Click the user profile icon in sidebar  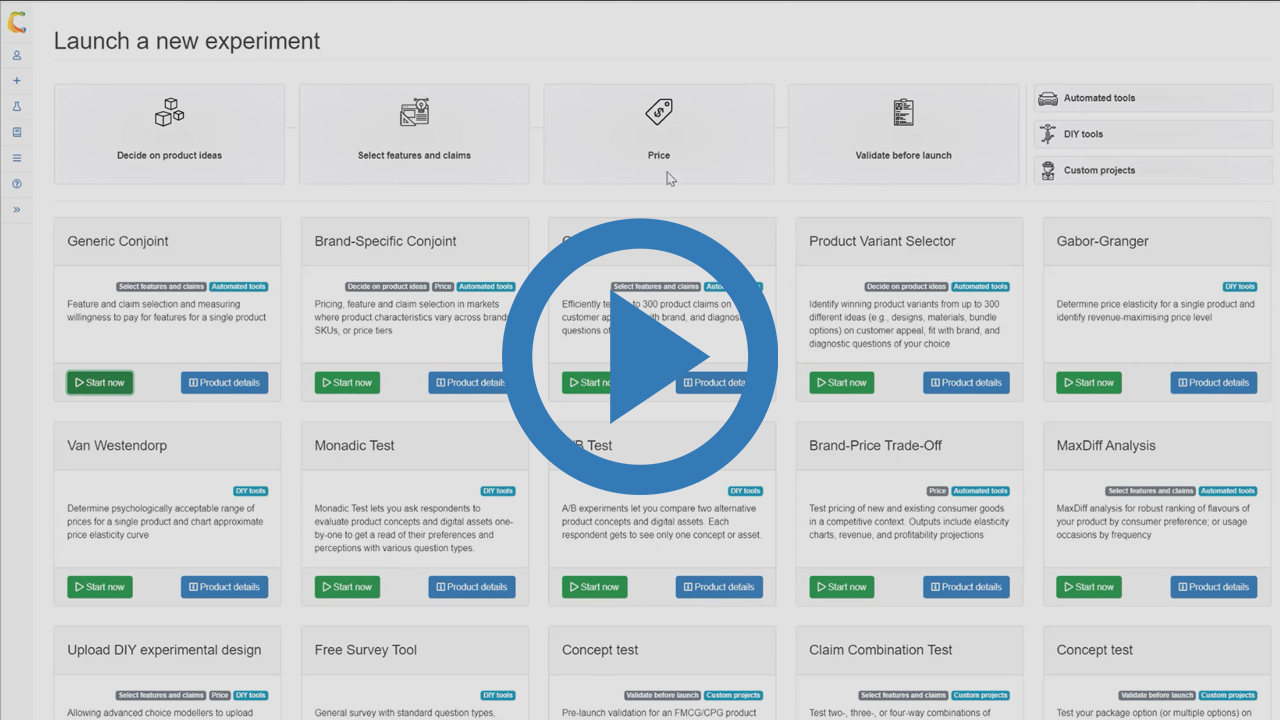(16, 55)
